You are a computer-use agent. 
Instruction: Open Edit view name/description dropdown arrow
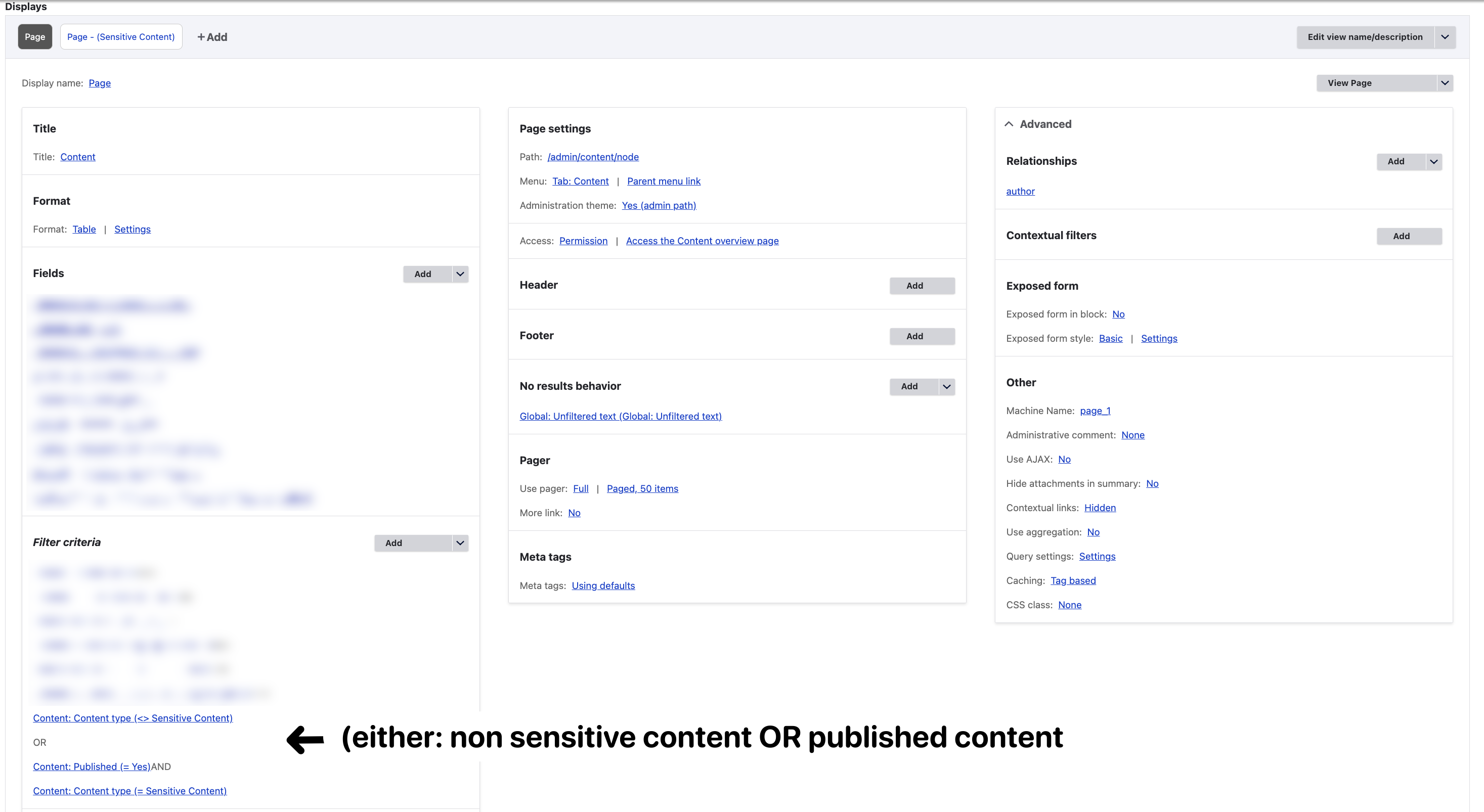pyautogui.click(x=1444, y=37)
